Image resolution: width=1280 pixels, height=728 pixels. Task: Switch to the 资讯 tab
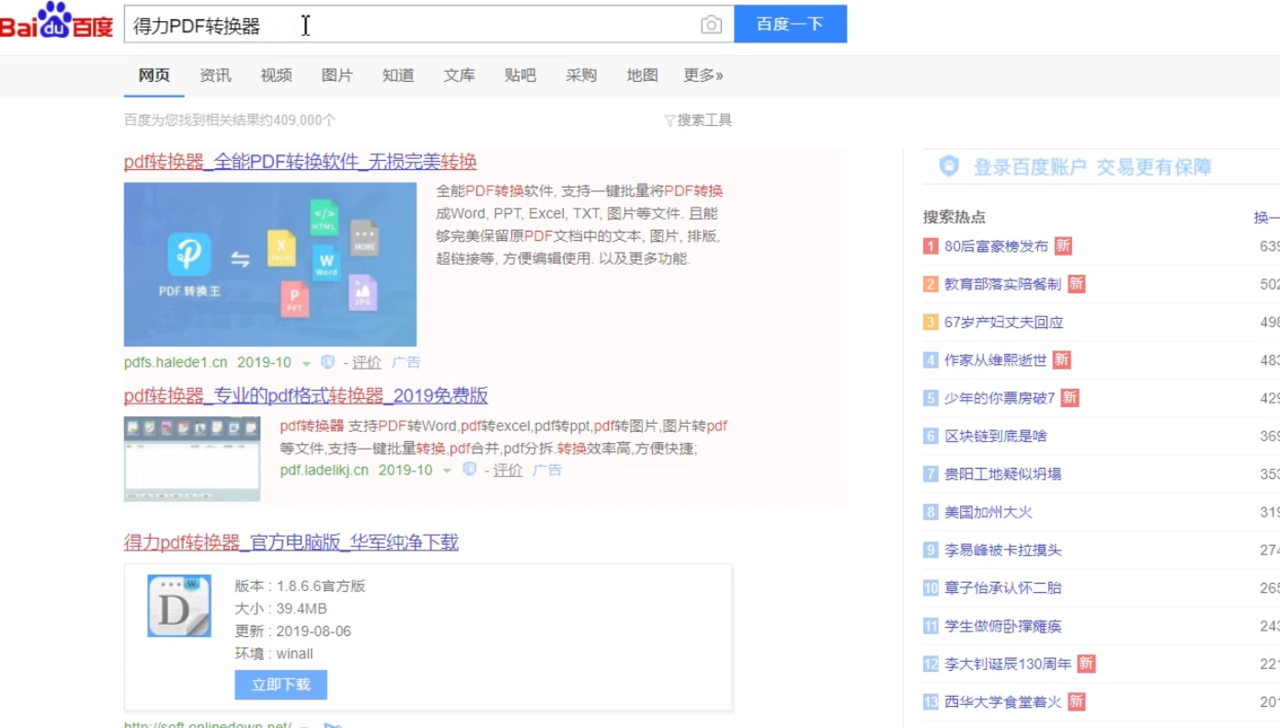215,75
